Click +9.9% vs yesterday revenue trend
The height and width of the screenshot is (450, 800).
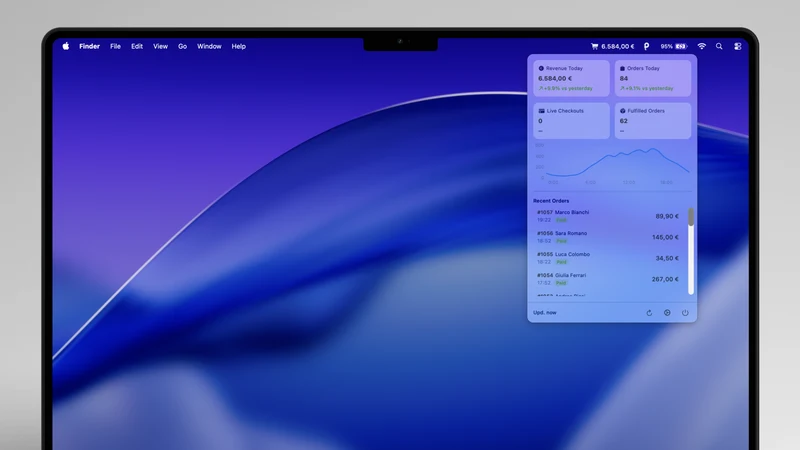[x=566, y=88]
